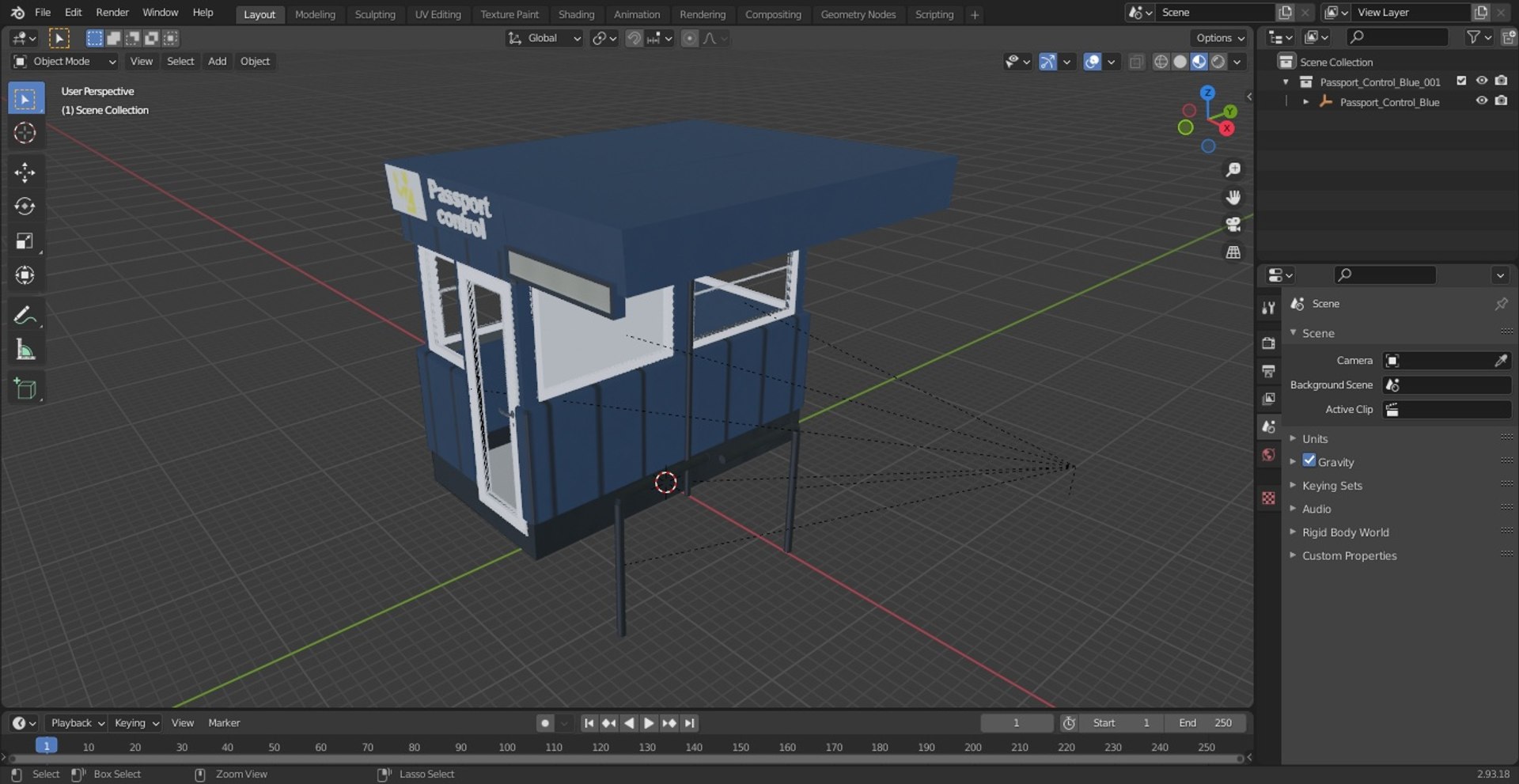This screenshot has width=1519, height=784.
Task: Open the Tool properties tab
Action: pos(1268,309)
